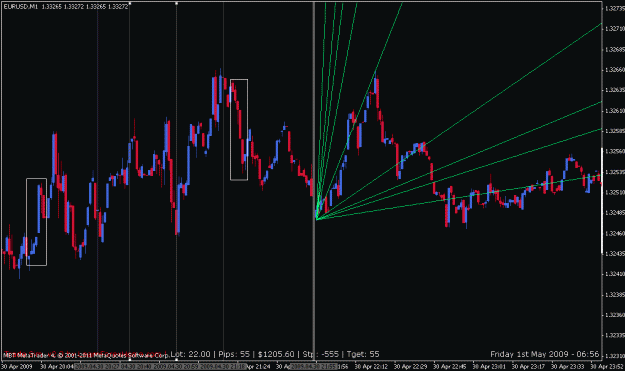Click the 1.32510 price scale label
This screenshot has height=371, width=625.
click(x=614, y=192)
